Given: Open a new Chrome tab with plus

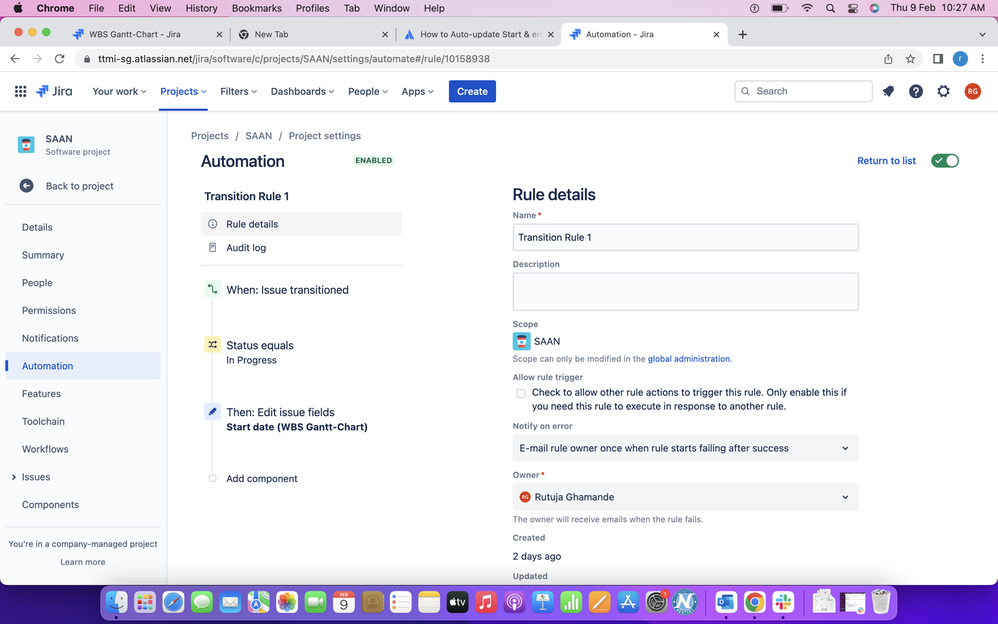Looking at the screenshot, I should pyautogui.click(x=742, y=34).
